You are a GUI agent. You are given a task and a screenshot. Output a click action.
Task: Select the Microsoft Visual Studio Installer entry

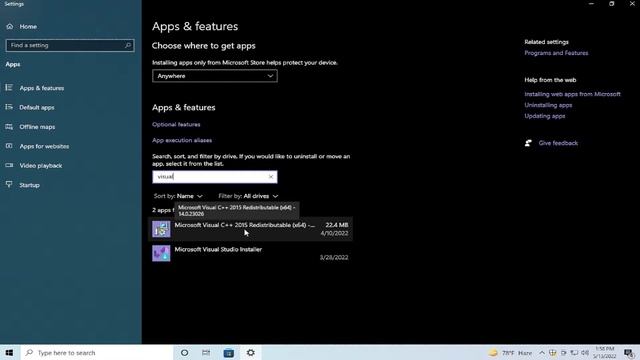(252, 253)
